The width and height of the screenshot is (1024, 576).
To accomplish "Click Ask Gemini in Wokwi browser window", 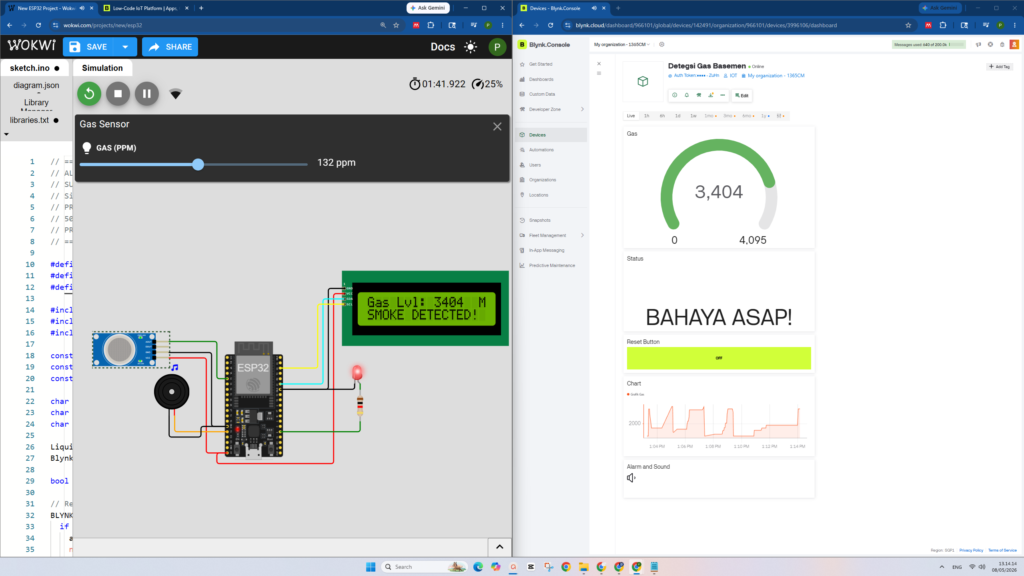I will (x=428, y=8).
